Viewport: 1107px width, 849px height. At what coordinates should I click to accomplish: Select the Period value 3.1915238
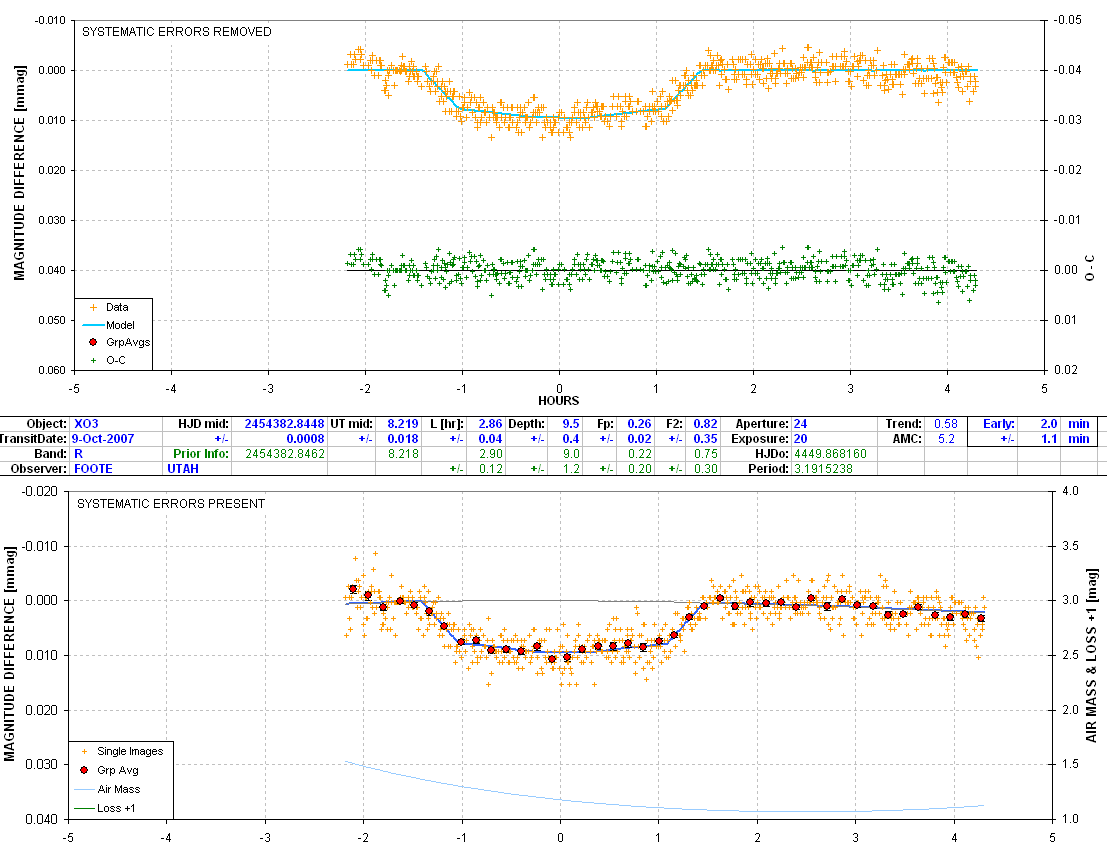(824, 468)
